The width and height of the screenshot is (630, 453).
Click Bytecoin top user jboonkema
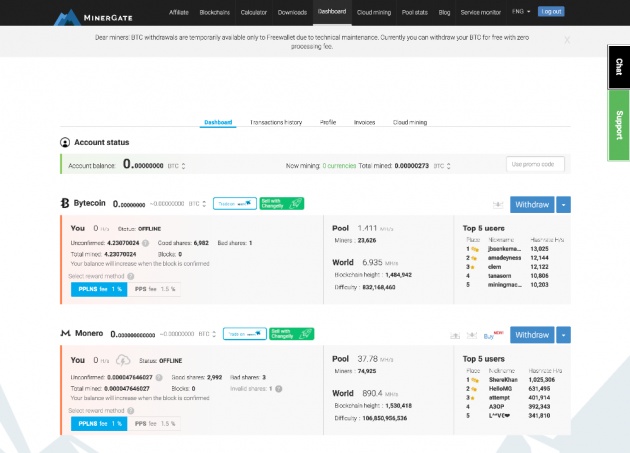tap(505, 249)
